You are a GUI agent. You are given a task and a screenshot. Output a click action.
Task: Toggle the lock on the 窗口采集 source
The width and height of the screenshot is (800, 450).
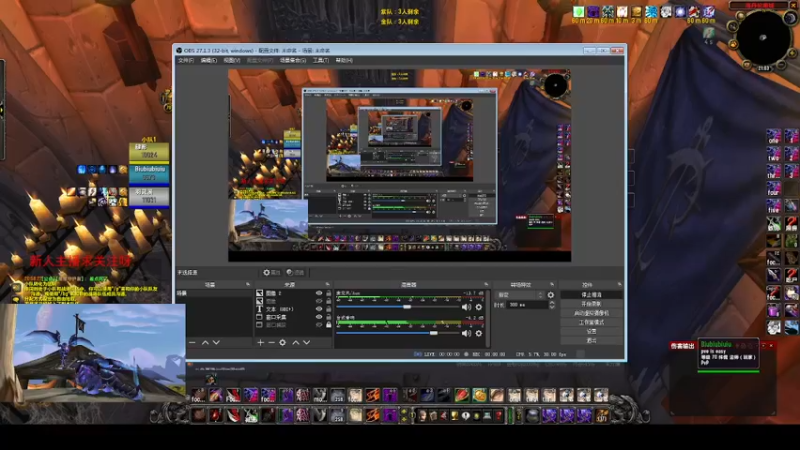tap(329, 317)
